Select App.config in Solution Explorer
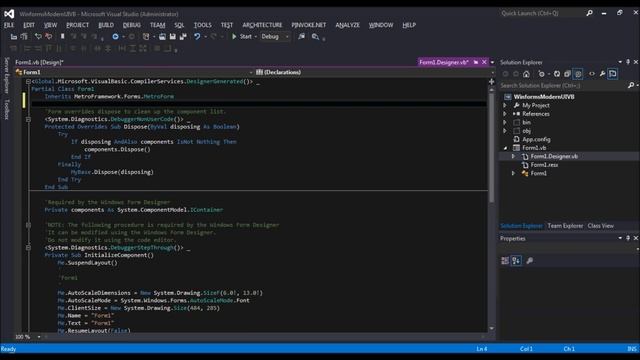 coord(536,140)
